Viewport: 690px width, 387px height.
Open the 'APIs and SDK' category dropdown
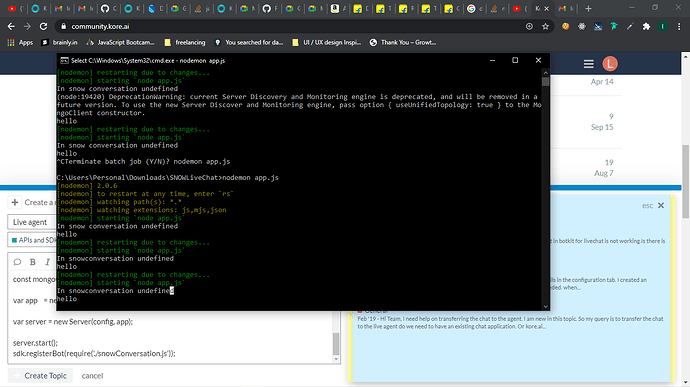click(x=32, y=240)
